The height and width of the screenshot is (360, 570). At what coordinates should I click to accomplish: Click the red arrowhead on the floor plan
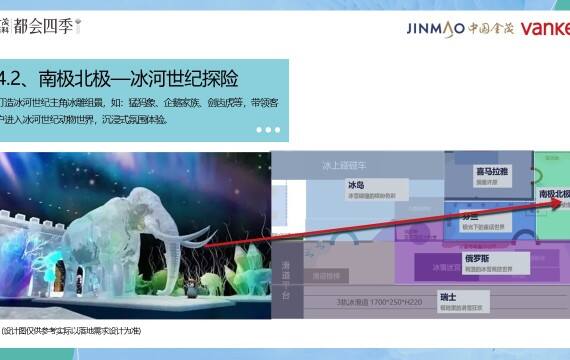pos(555,203)
